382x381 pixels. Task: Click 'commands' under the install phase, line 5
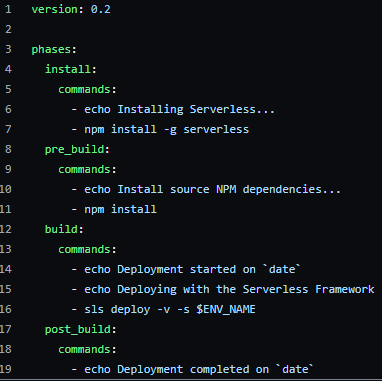tap(84, 89)
